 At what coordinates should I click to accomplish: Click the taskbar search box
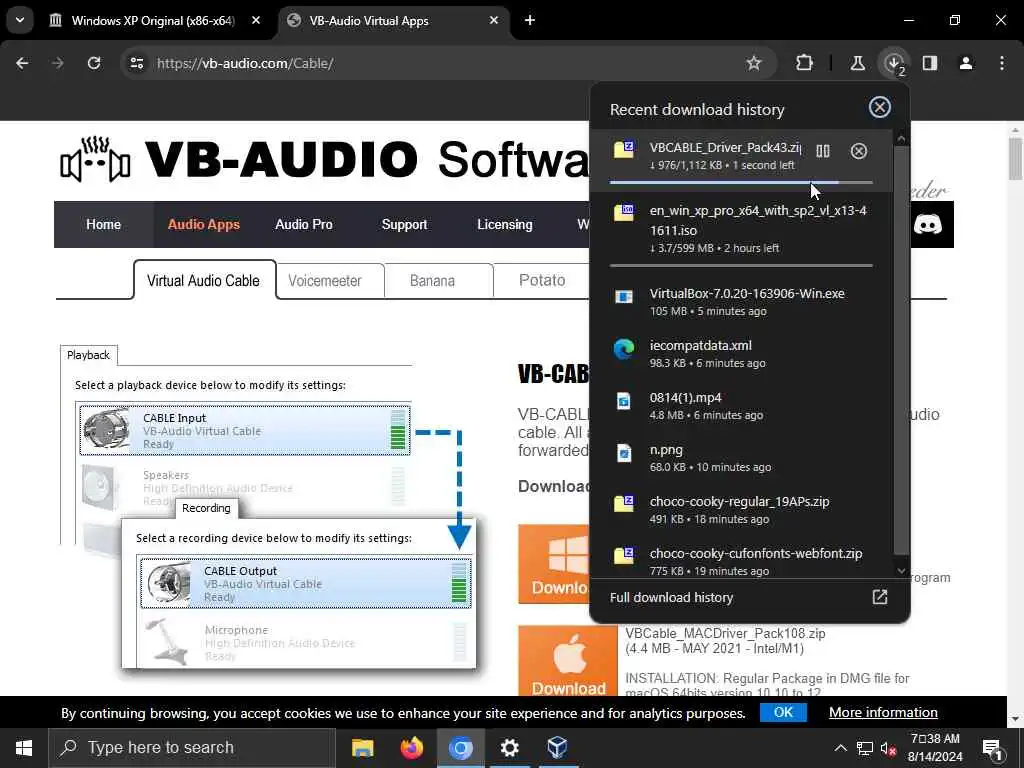click(x=192, y=748)
